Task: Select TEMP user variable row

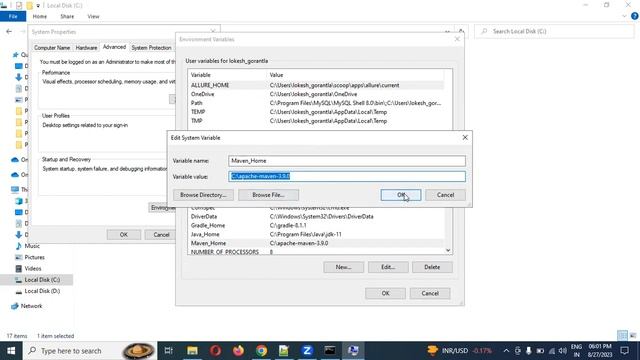Action: [x=316, y=112]
